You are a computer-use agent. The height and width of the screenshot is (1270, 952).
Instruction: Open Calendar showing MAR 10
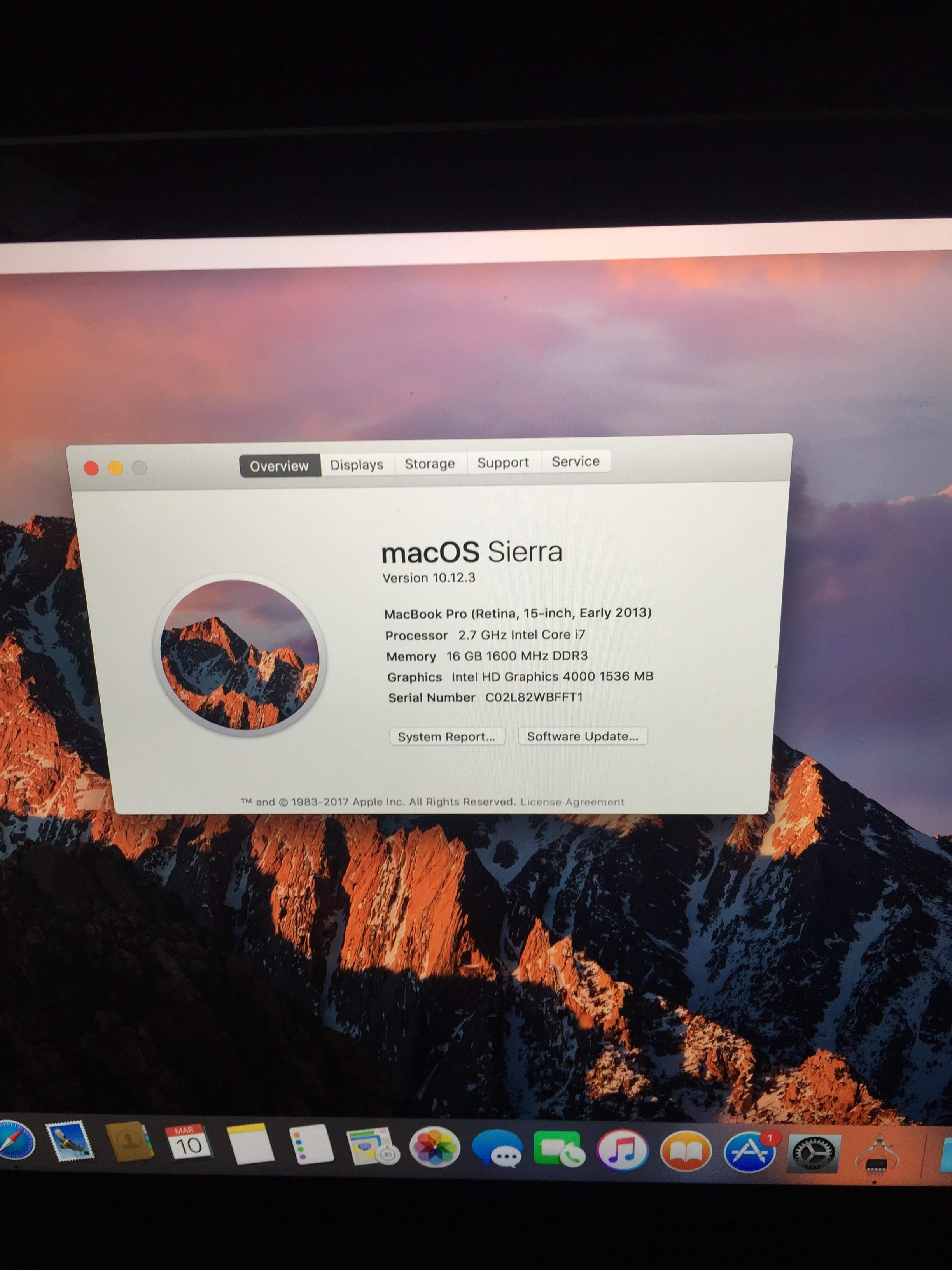189,1142
